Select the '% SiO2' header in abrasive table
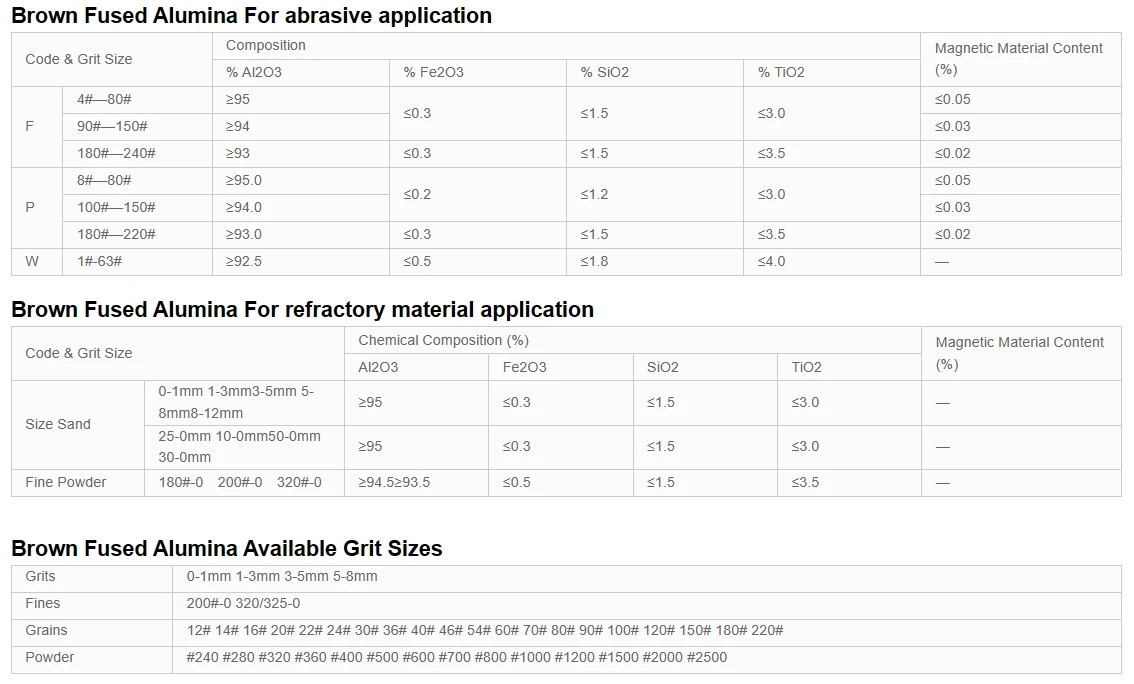Viewport: 1134px width, 684px height. pyautogui.click(x=655, y=72)
